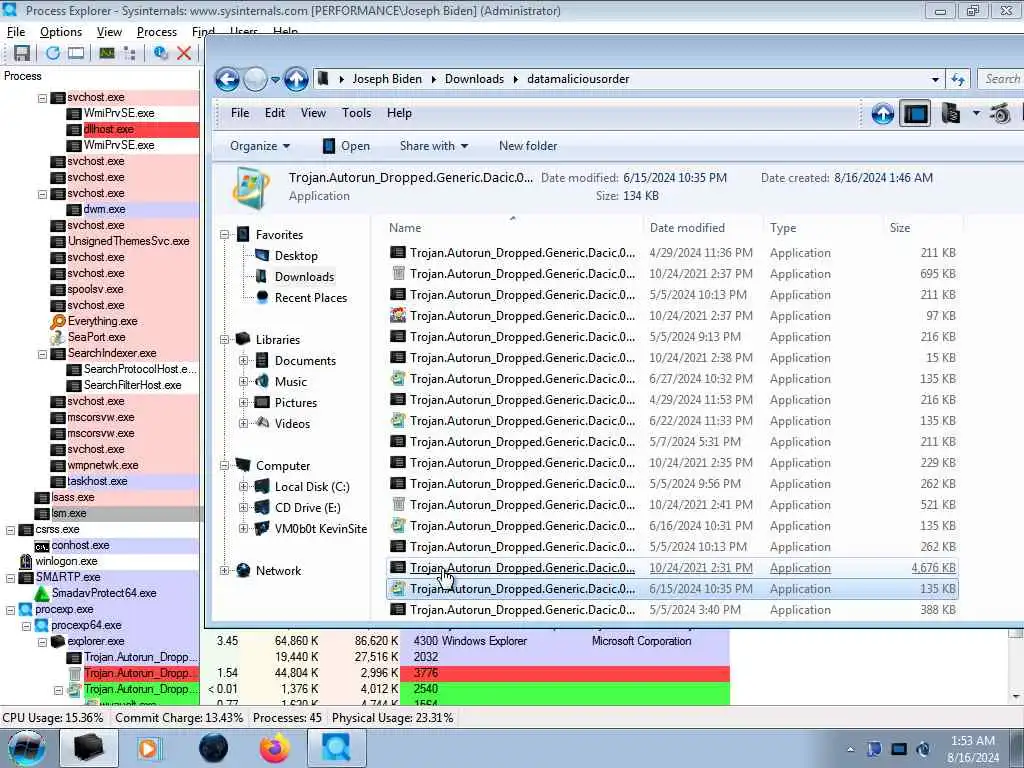Collapse the Favorites tree node

pyautogui.click(x=224, y=234)
